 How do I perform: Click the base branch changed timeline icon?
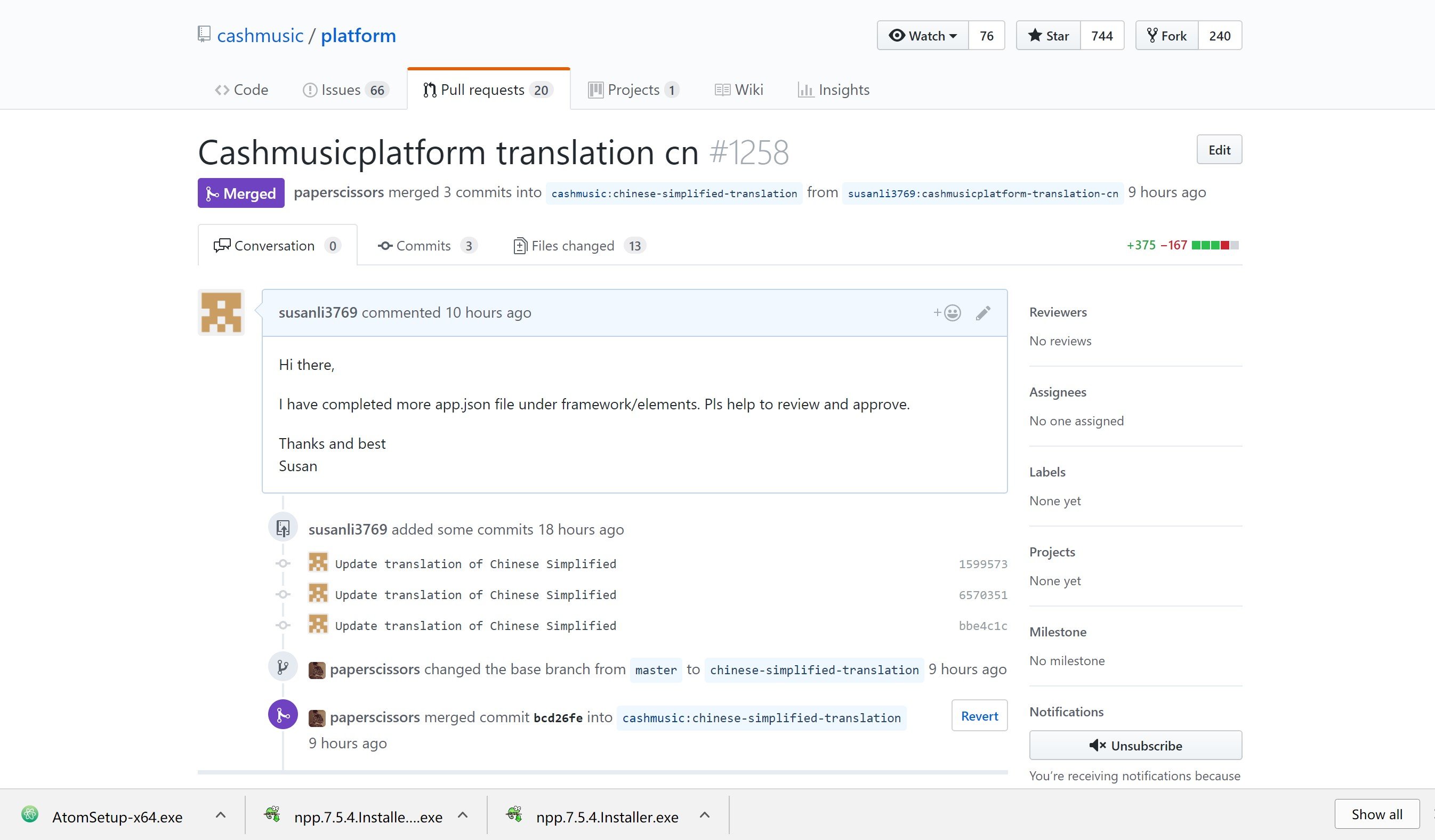[283, 666]
